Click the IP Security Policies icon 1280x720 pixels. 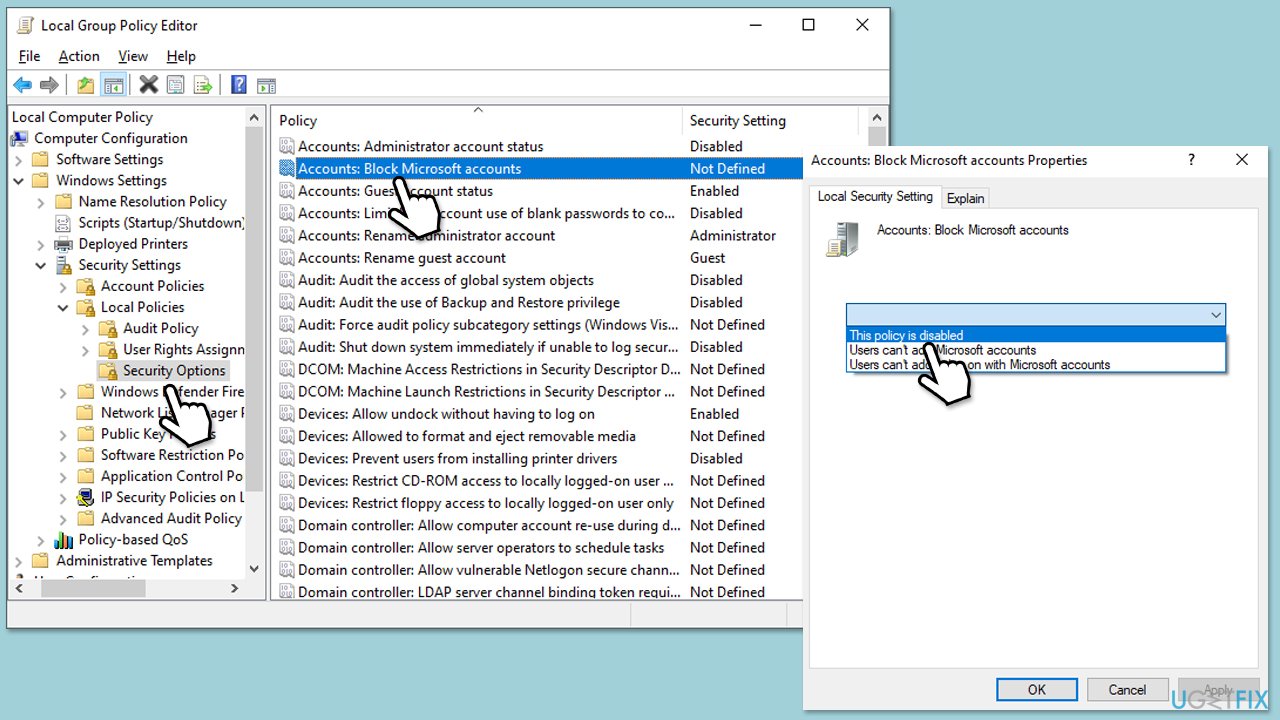pyautogui.click(x=87, y=497)
